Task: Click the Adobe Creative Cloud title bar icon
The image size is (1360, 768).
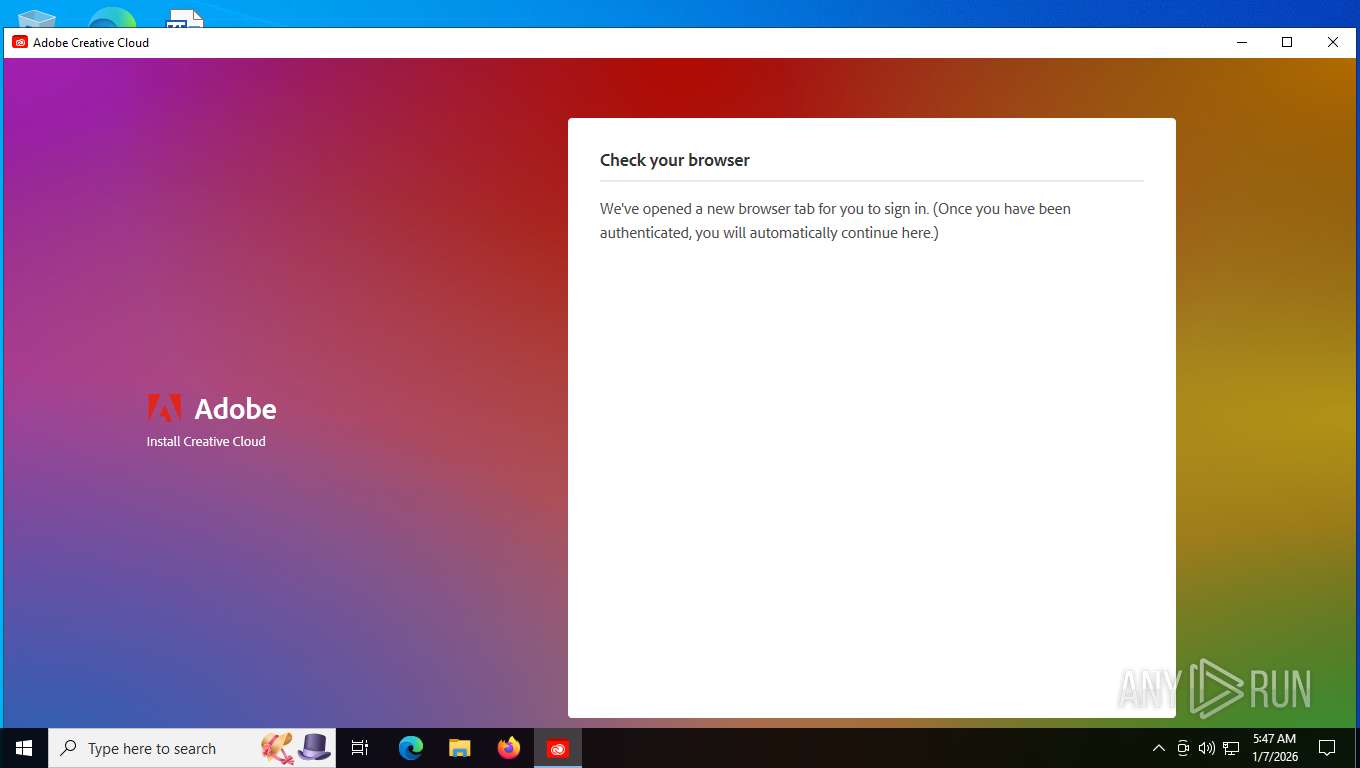Action: tap(20, 42)
